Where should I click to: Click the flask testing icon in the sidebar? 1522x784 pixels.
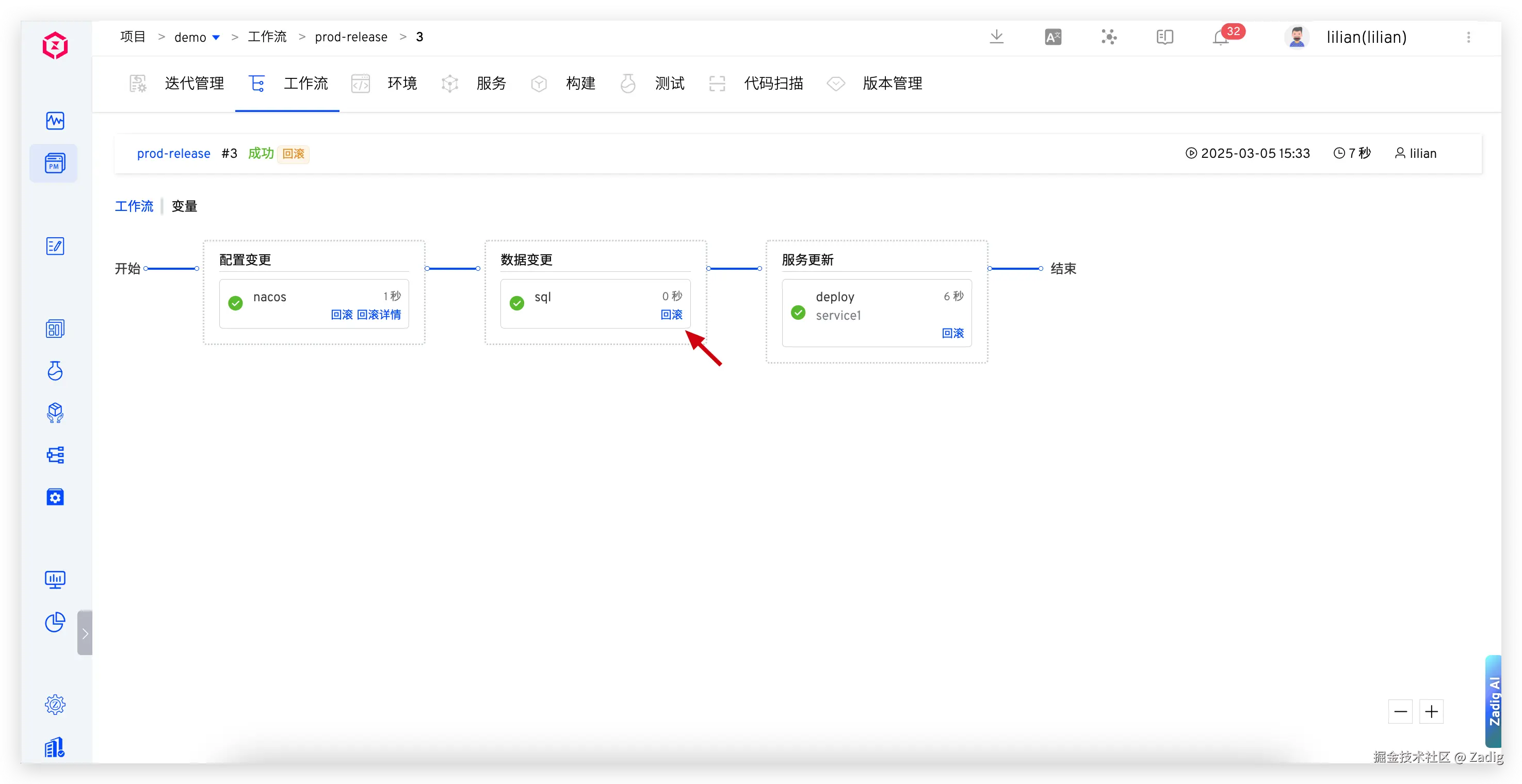[x=55, y=371]
